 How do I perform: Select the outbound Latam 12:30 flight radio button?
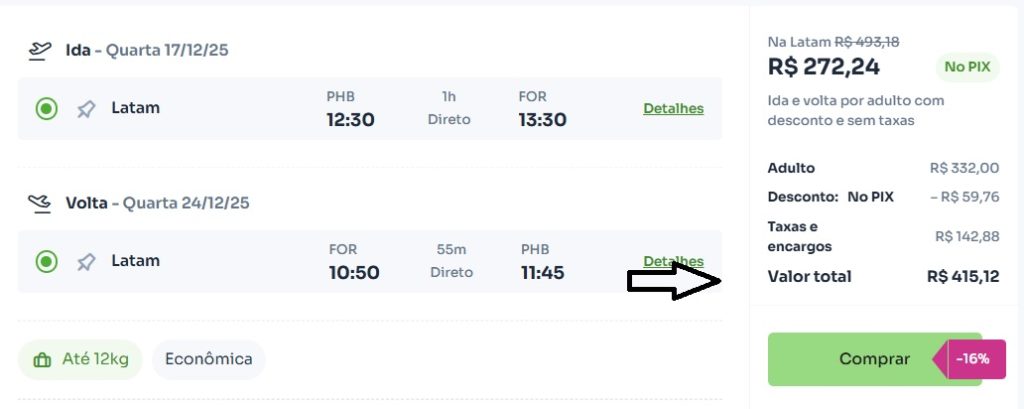(x=46, y=108)
